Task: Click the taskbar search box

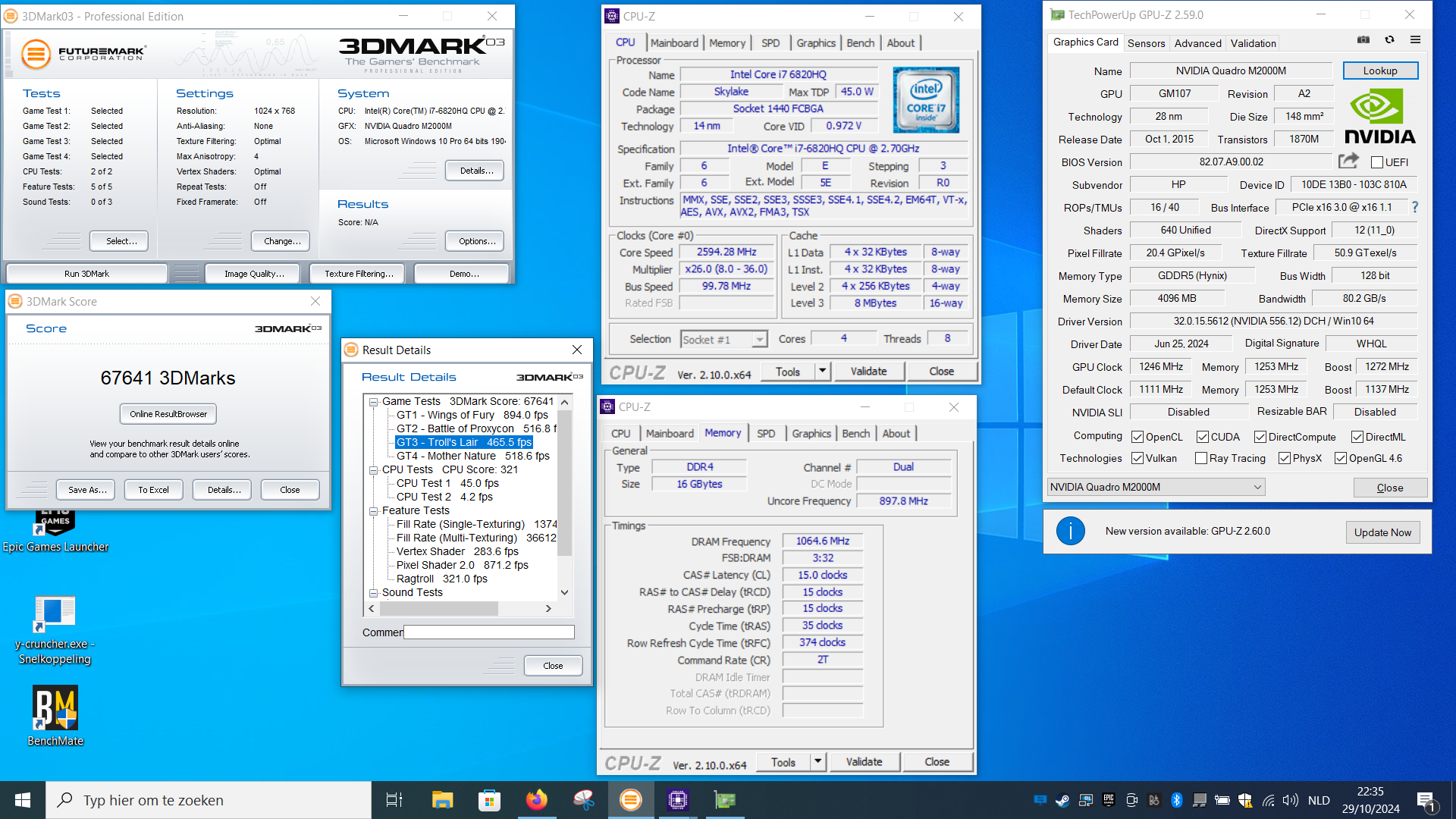Action: [x=209, y=800]
